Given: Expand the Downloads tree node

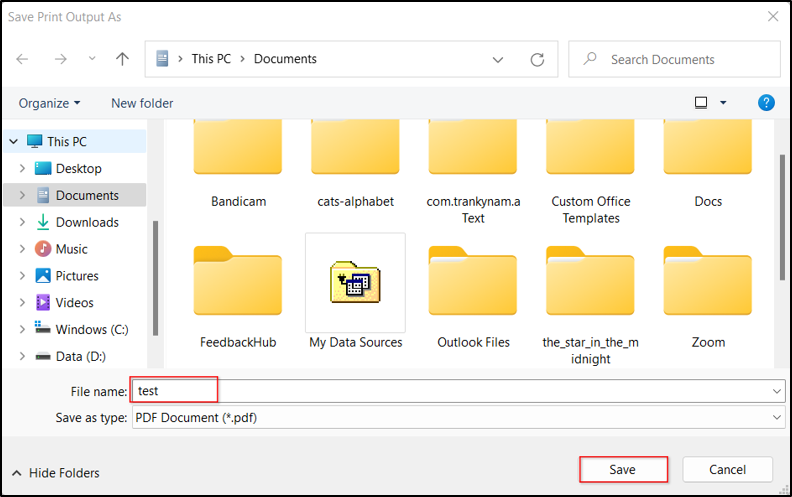Looking at the screenshot, I should 22,222.
